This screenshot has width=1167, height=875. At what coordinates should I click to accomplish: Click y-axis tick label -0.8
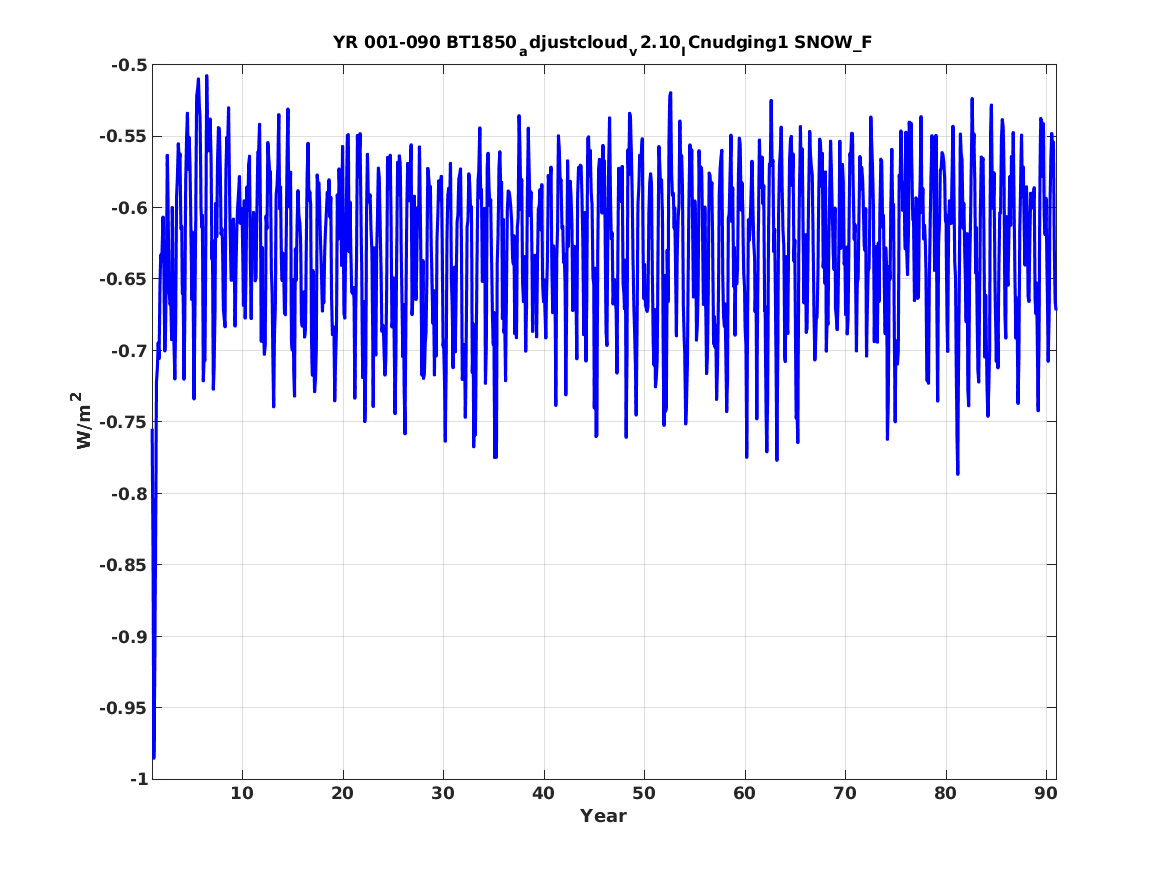pyautogui.click(x=130, y=494)
